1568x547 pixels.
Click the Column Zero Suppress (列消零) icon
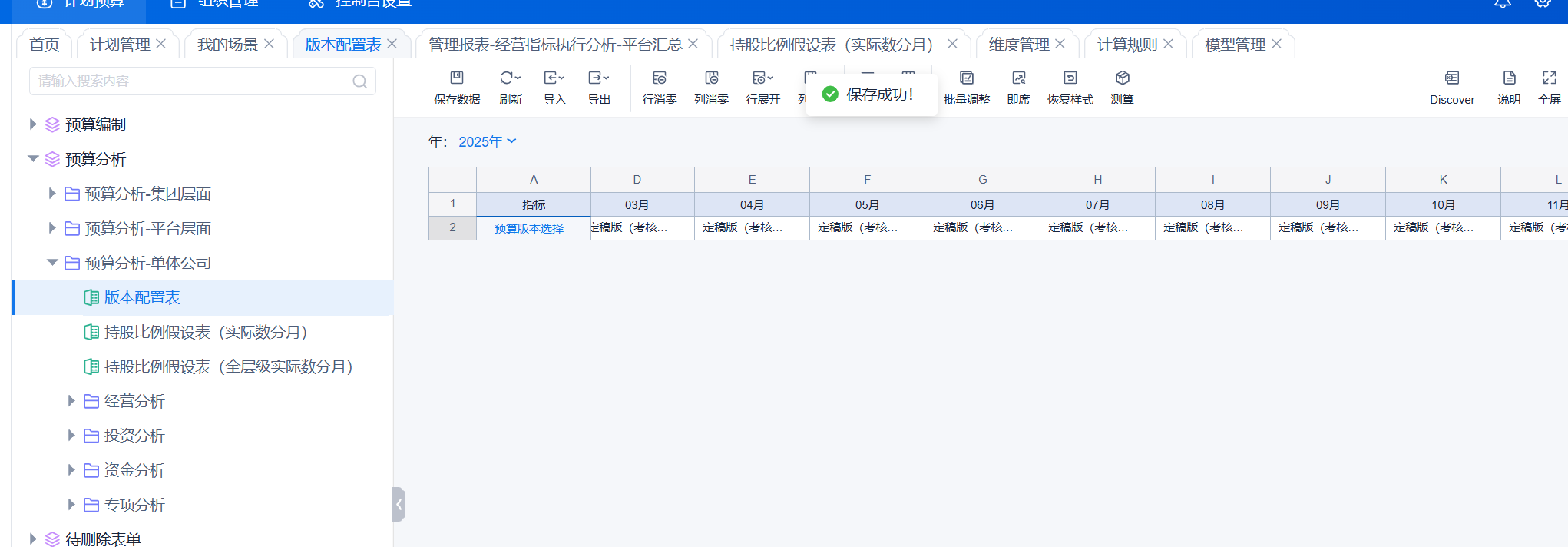[711, 78]
